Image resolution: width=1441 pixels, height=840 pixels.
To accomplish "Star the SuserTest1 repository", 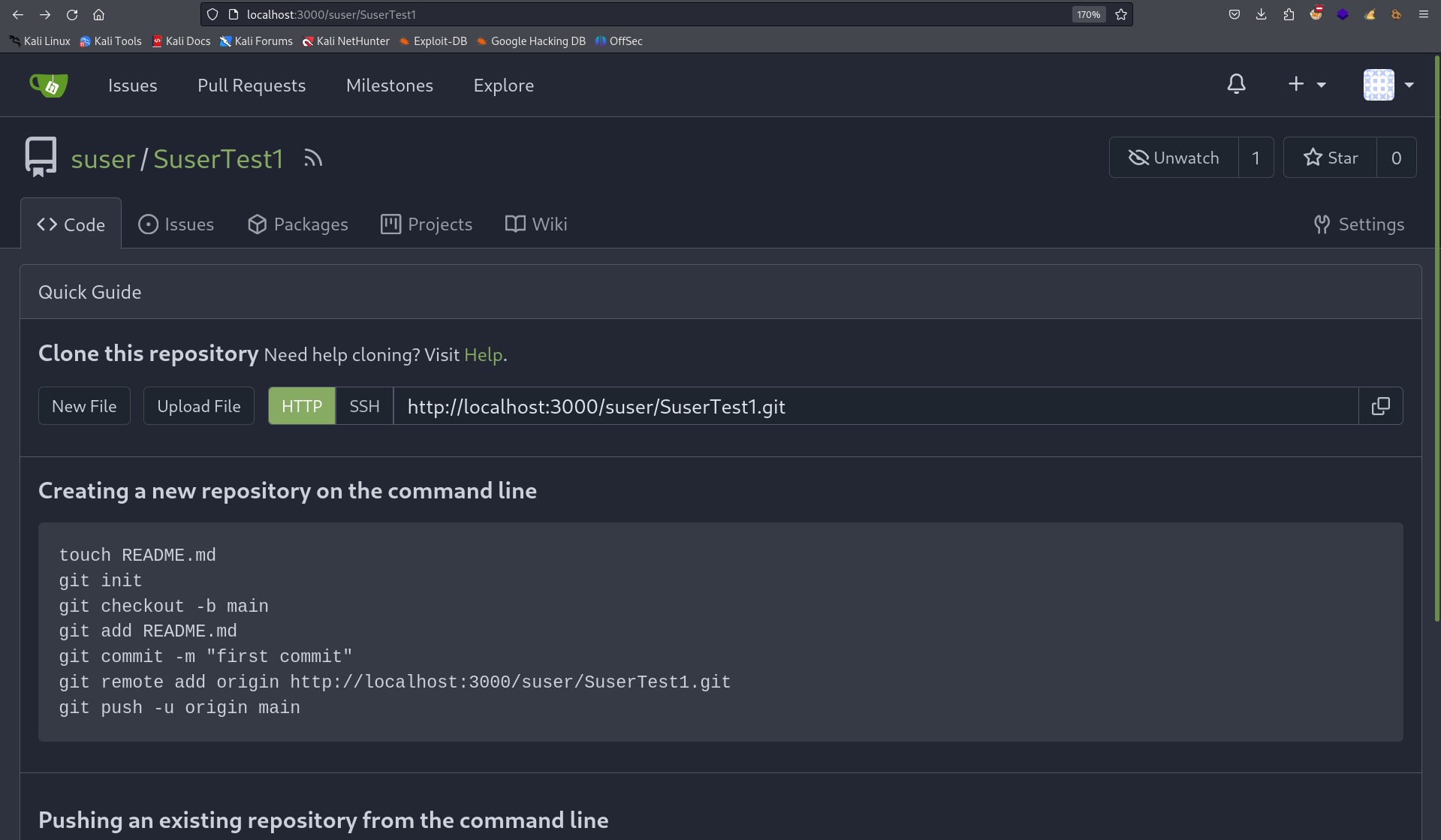I will click(x=1331, y=158).
